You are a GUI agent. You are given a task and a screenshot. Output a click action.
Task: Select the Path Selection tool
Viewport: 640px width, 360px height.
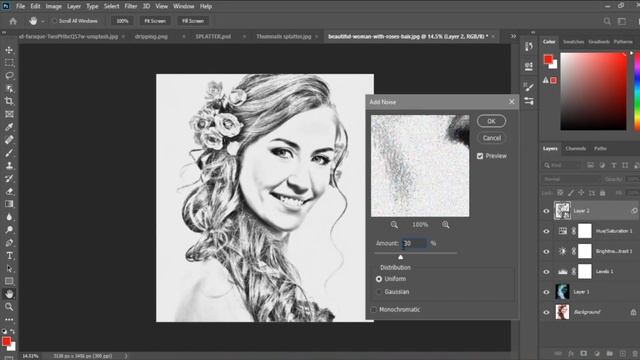coord(9,269)
